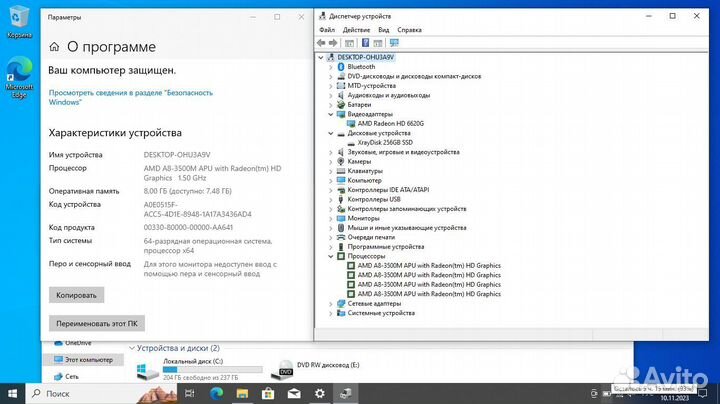Click Переименовать этот ПК button
Screen dimensions: 720x404
tap(97, 324)
